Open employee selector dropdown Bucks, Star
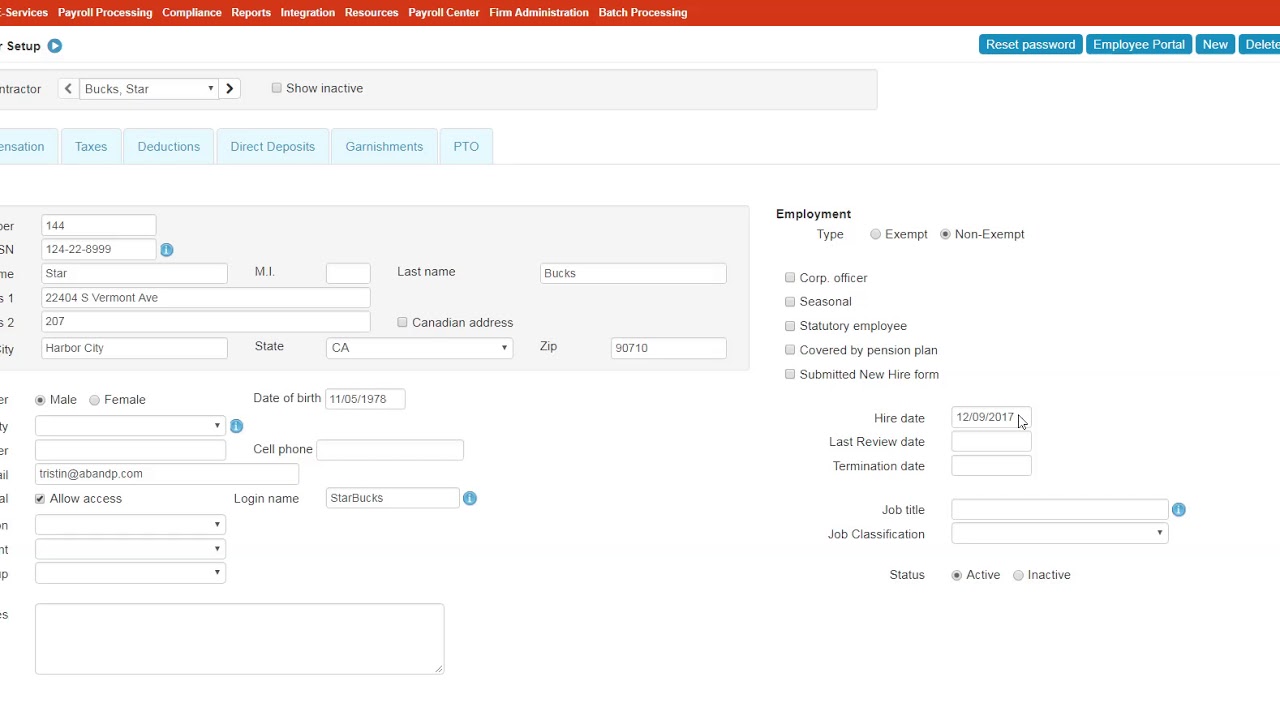1280x720 pixels. pyautogui.click(x=149, y=89)
